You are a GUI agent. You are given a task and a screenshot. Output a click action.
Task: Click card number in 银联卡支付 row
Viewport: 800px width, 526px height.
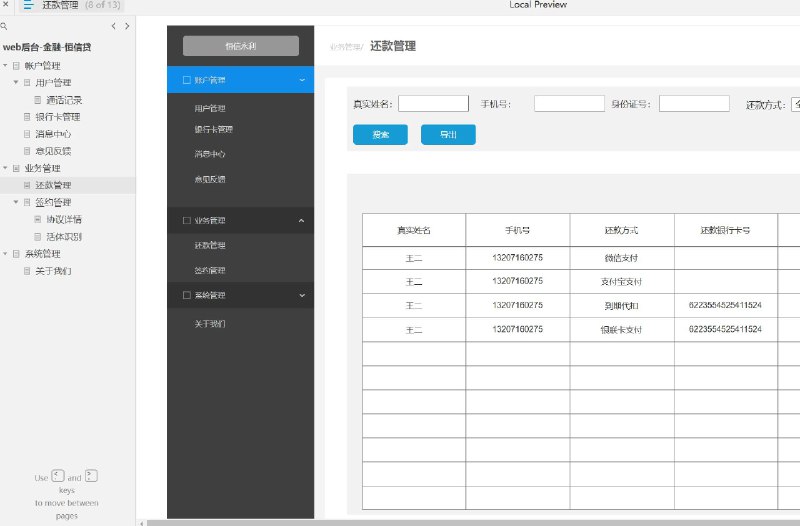[x=725, y=329]
